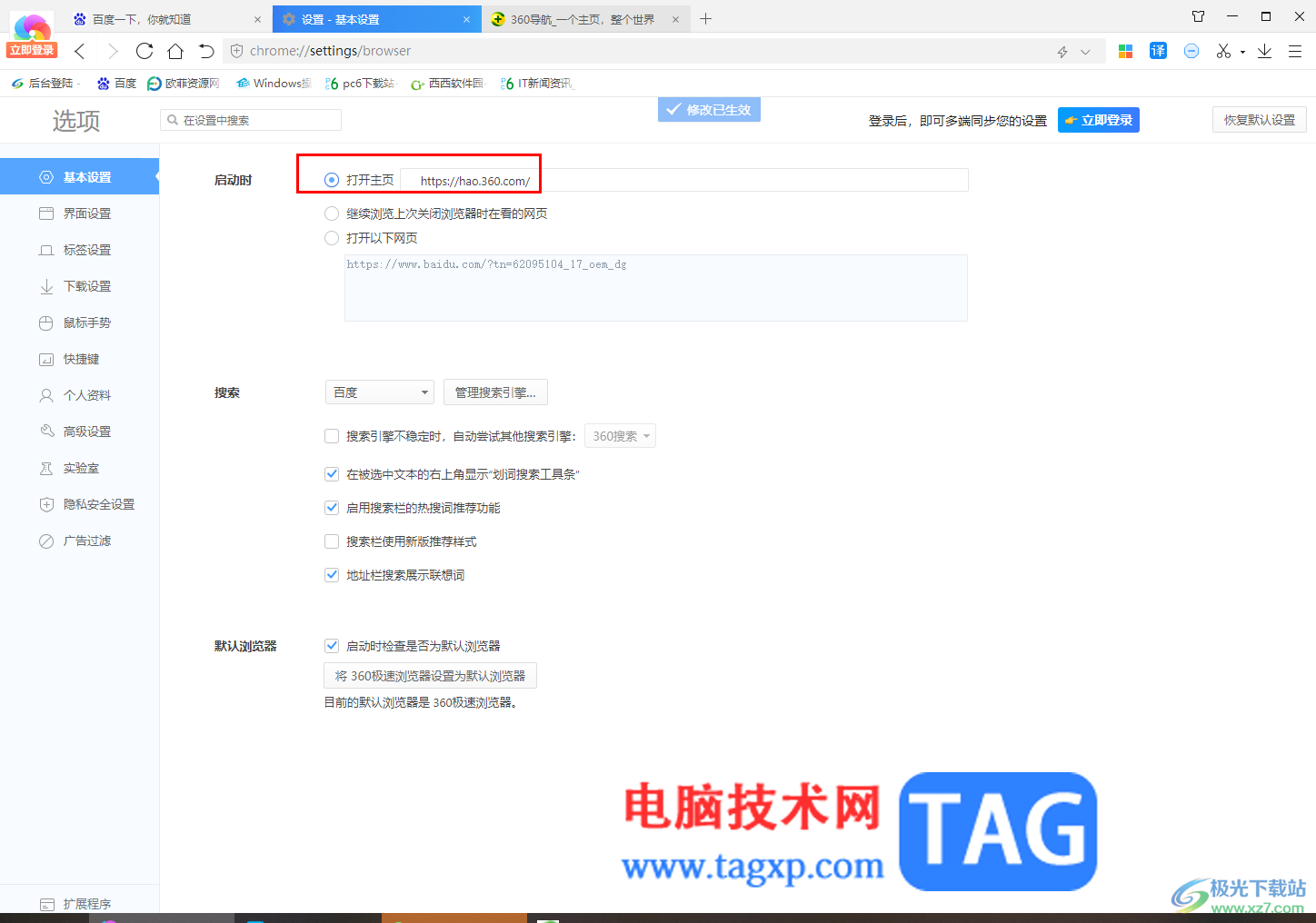The image size is (1316, 923).
Task: Click the shield icon in the address bar
Action: (237, 51)
